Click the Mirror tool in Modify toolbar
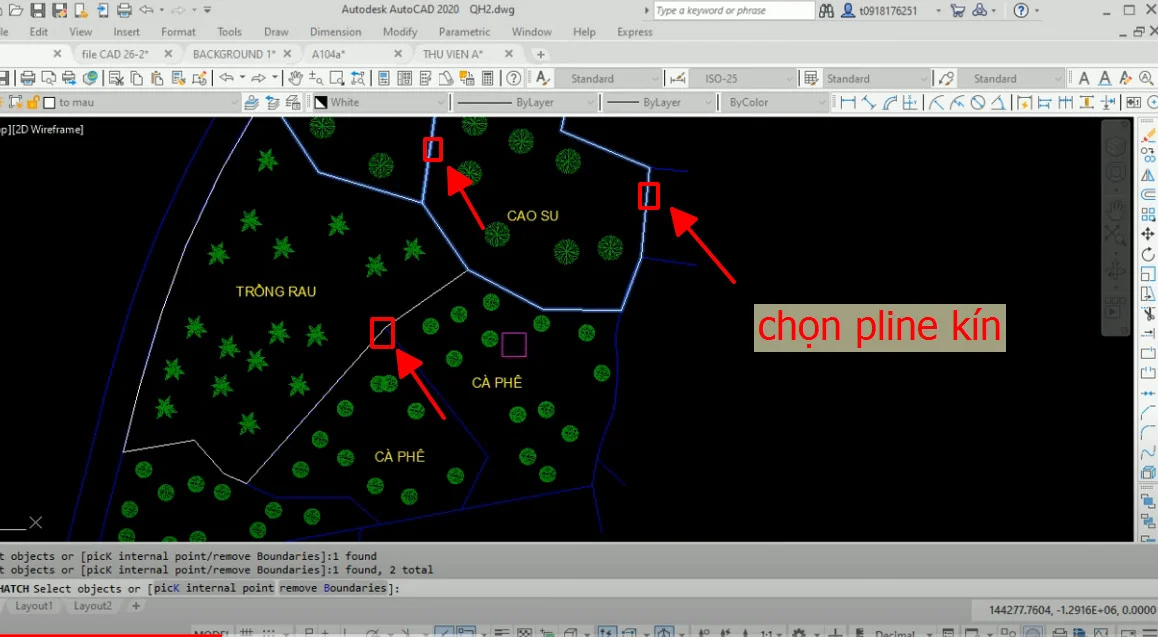Viewport: 1158px width, 637px height. pyautogui.click(x=1148, y=175)
